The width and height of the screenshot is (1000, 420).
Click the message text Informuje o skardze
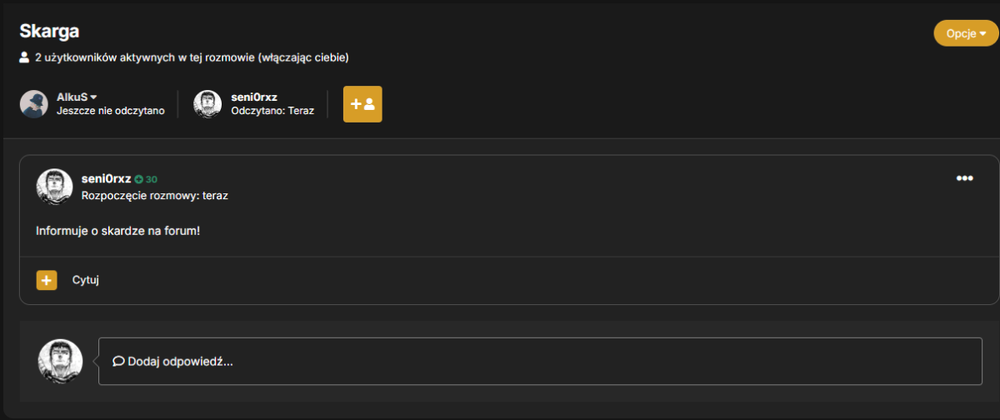pyautogui.click(x=118, y=231)
